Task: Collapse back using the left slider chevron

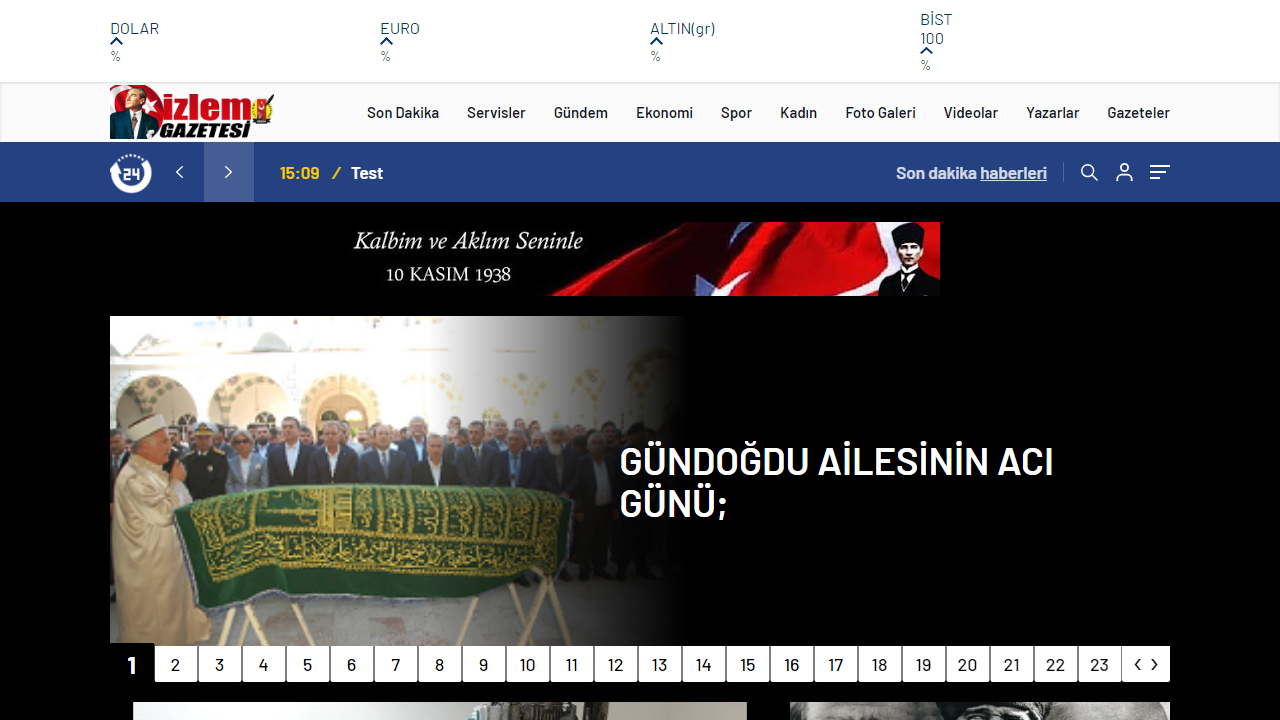Action: (1136, 663)
